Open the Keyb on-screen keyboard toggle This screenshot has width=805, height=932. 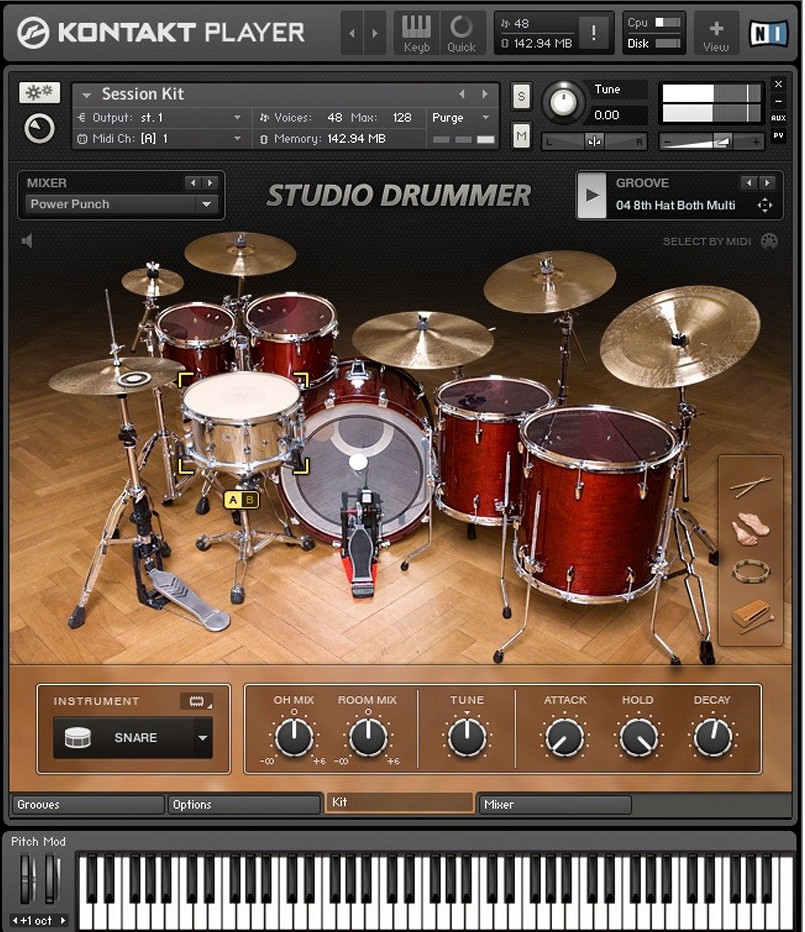pyautogui.click(x=416, y=33)
